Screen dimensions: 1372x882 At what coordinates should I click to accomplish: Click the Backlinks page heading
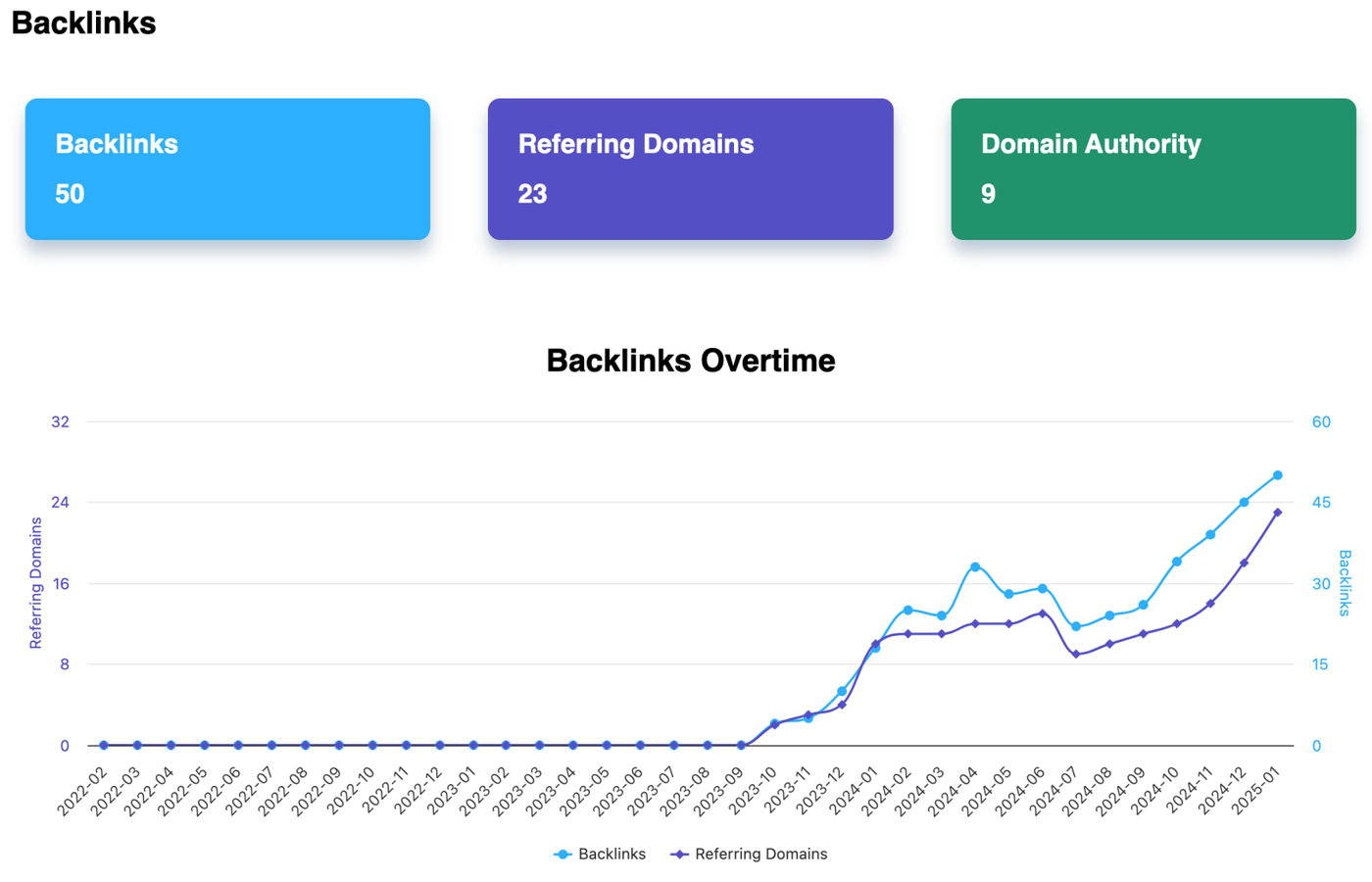click(x=83, y=23)
